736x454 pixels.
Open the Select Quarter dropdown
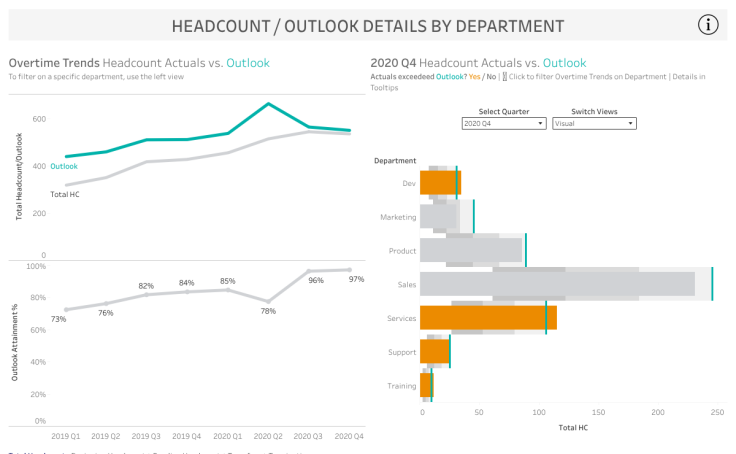pos(503,124)
